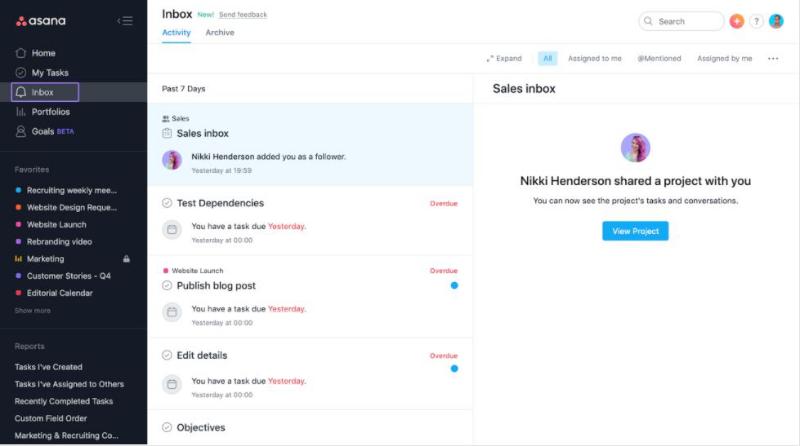Click the calendar icon under Test Dependencies

coord(172,230)
